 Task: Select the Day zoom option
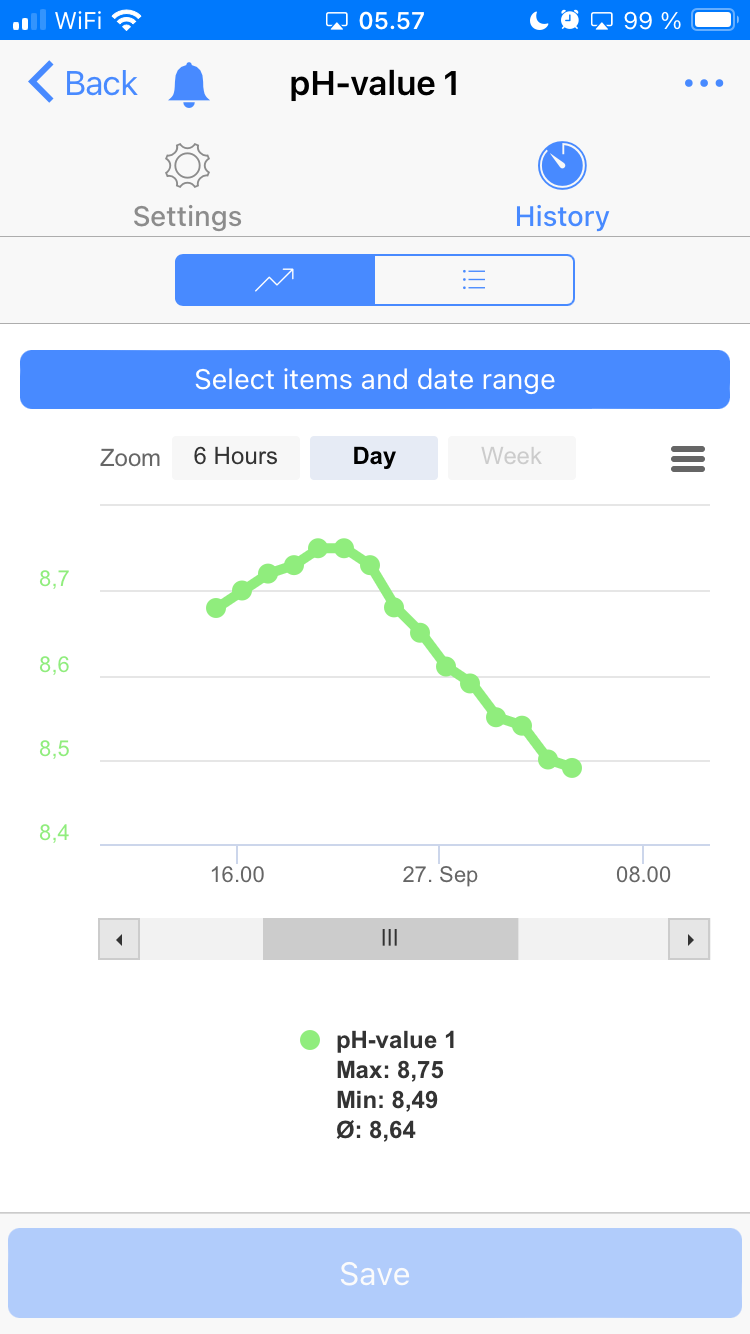pyautogui.click(x=374, y=457)
